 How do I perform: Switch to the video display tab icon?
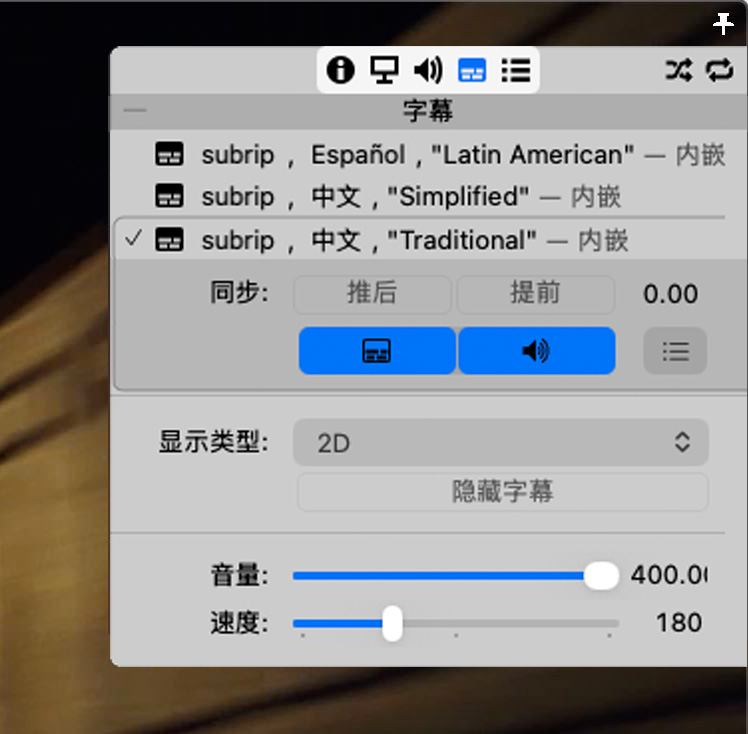pos(384,70)
